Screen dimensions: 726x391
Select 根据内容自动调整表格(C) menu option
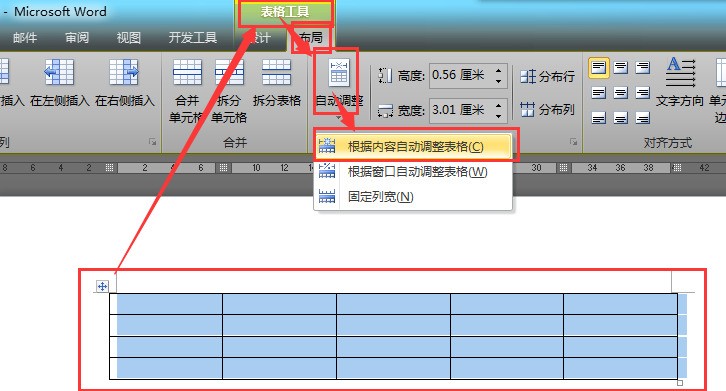[x=413, y=146]
